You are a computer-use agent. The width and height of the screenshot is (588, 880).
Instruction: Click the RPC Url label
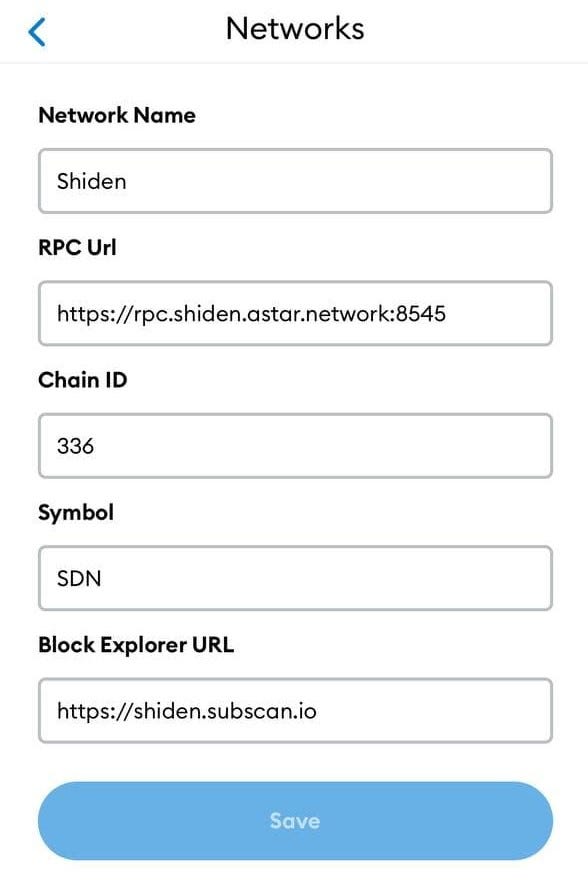(77, 248)
